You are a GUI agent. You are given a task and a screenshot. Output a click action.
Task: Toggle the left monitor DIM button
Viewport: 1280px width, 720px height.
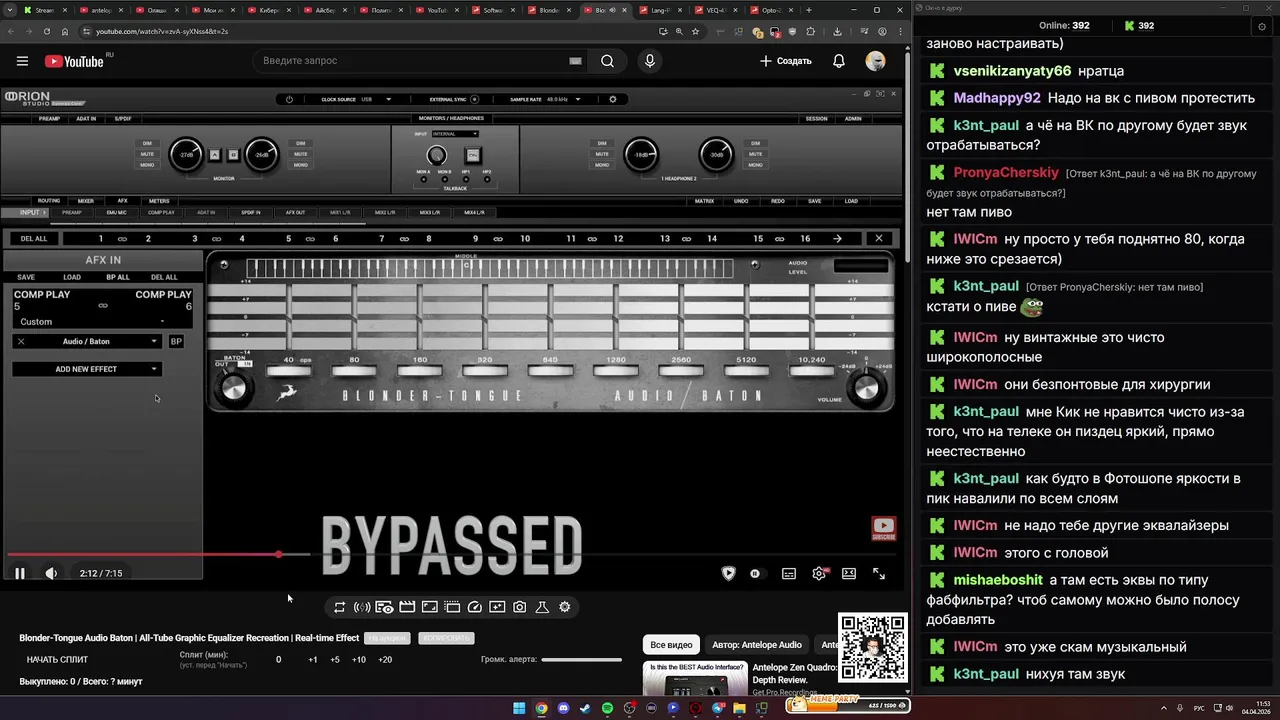(147, 143)
